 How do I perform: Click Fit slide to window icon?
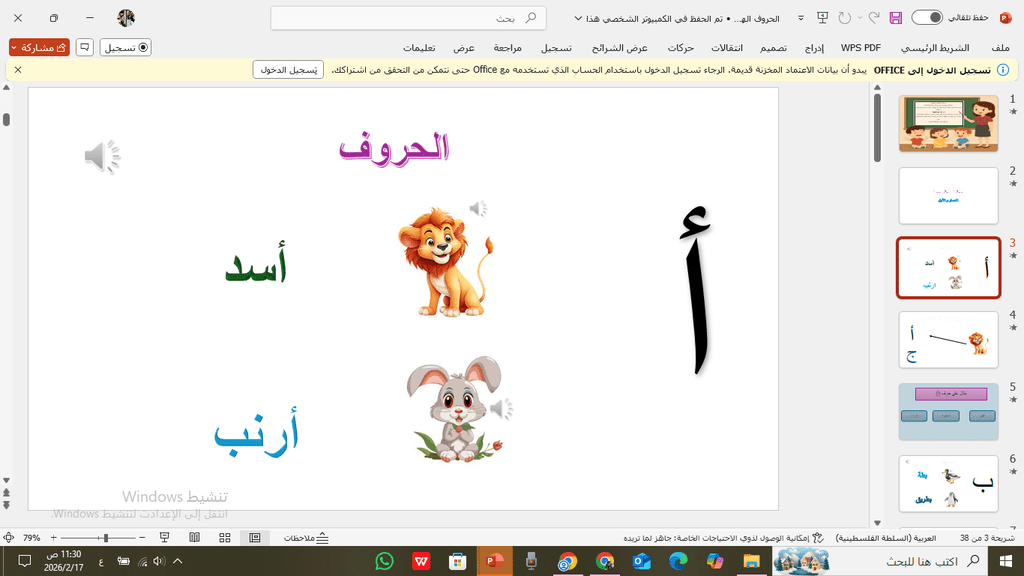pyautogui.click(x=8, y=537)
